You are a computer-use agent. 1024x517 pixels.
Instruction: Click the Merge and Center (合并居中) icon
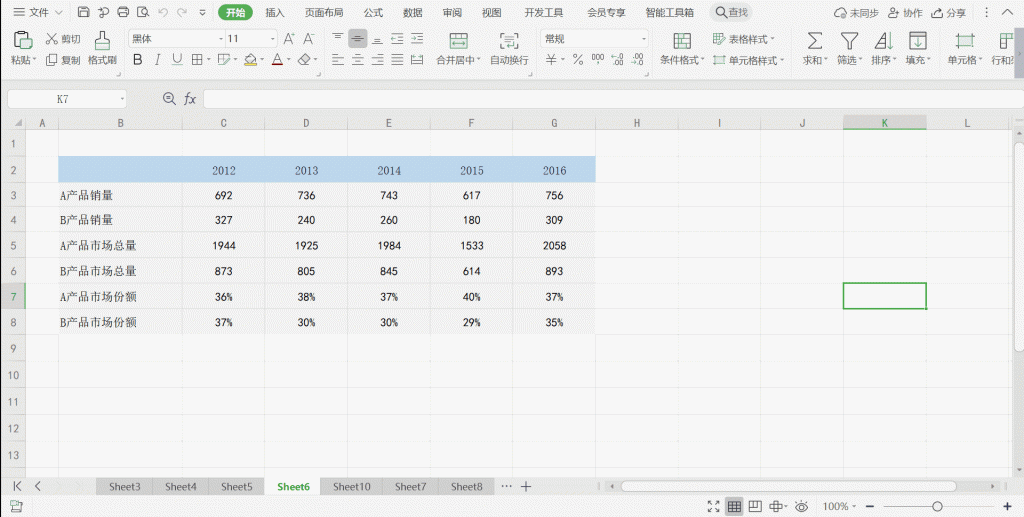click(459, 40)
